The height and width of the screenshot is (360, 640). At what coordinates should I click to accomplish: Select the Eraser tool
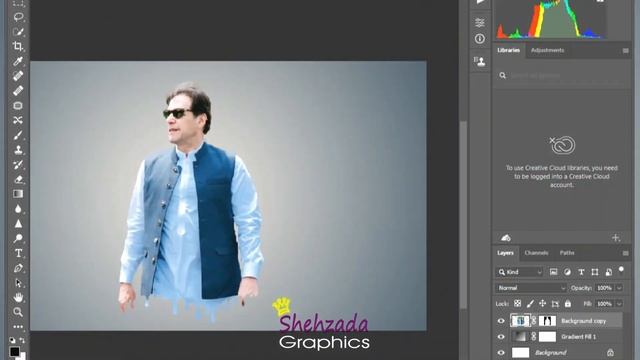(18, 179)
